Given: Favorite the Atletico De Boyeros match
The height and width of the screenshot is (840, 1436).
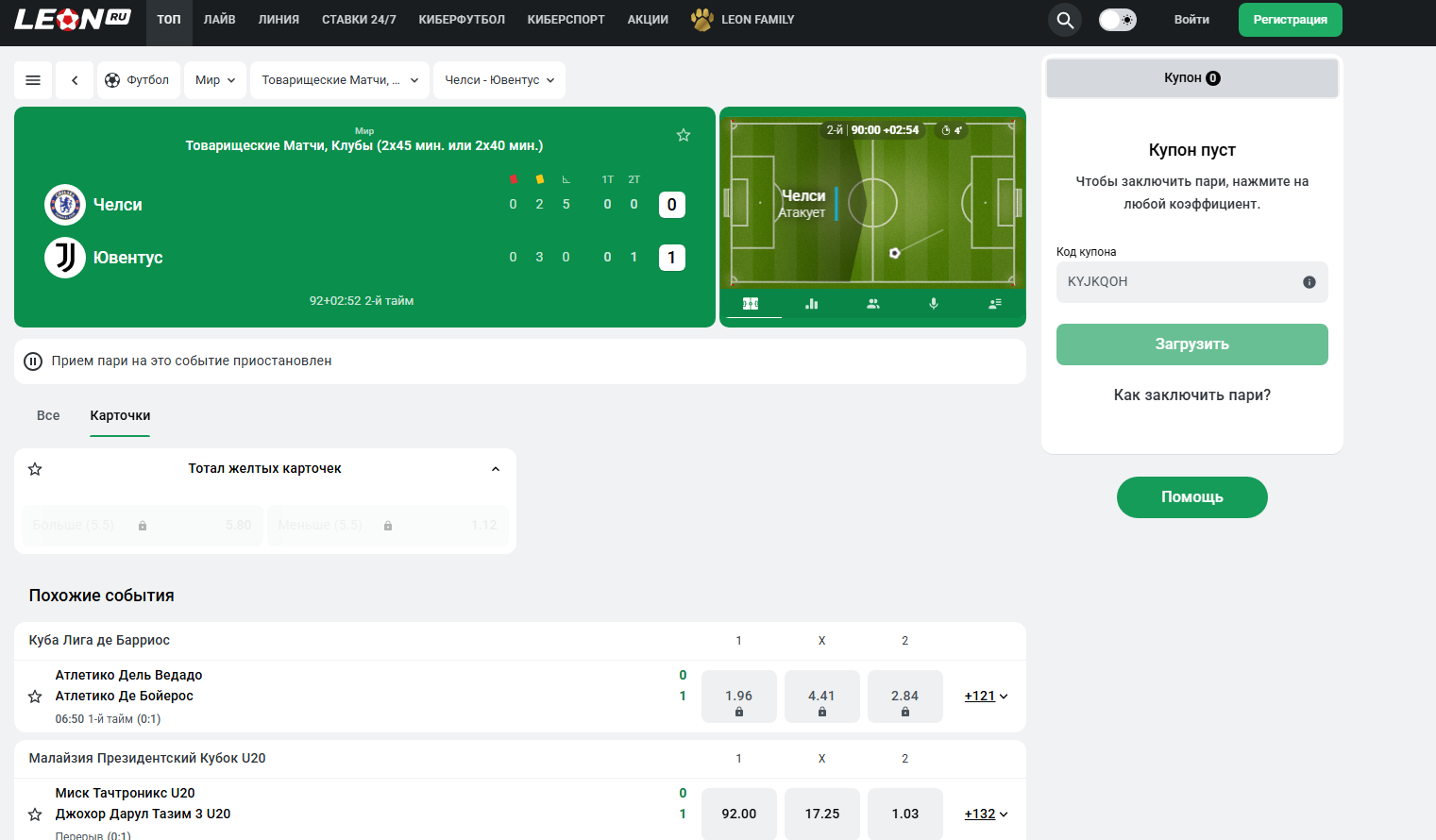Looking at the screenshot, I should (35, 697).
